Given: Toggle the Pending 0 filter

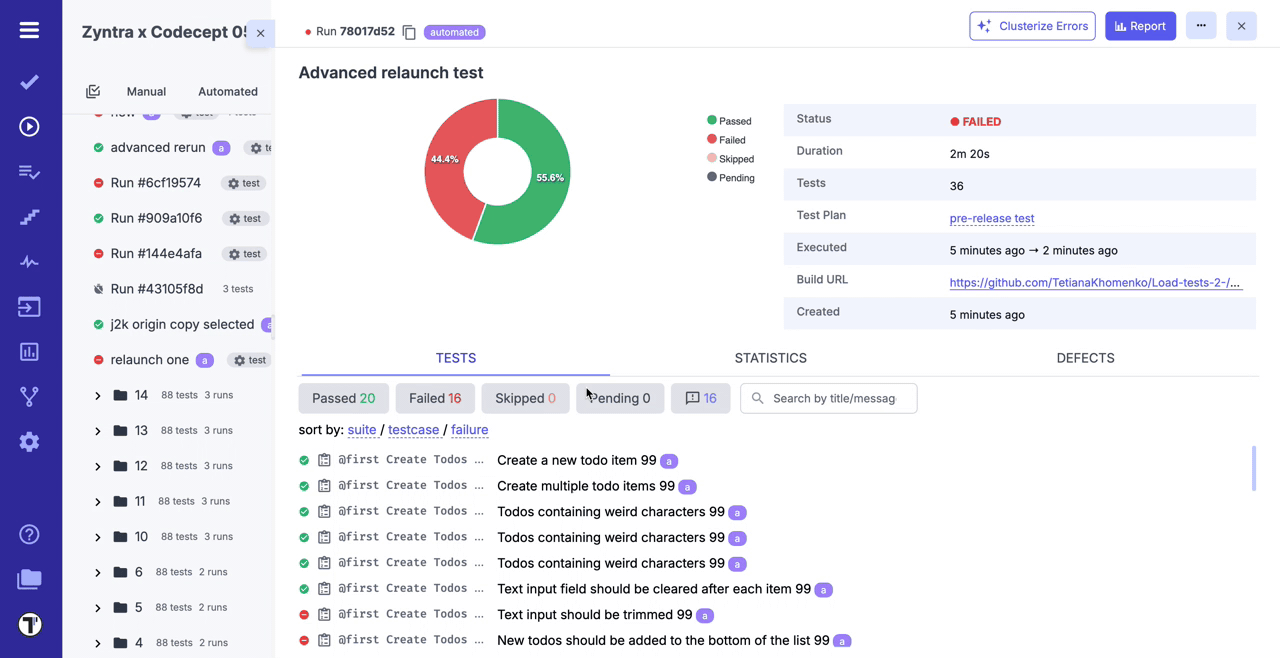Looking at the screenshot, I should point(620,398).
